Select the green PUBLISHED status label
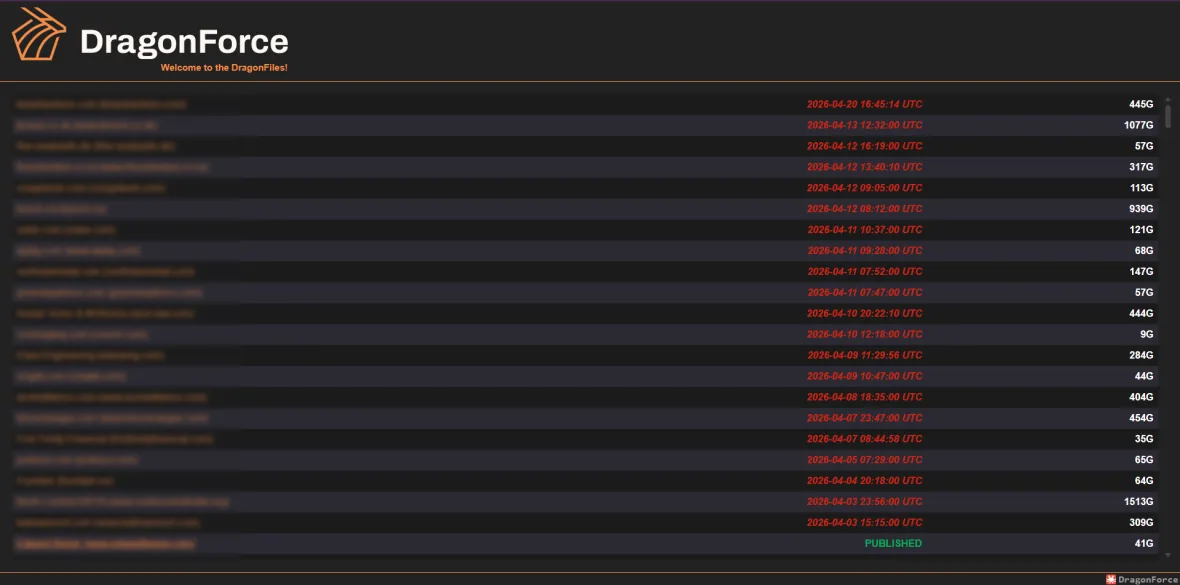This screenshot has width=1180, height=585. (x=893, y=543)
